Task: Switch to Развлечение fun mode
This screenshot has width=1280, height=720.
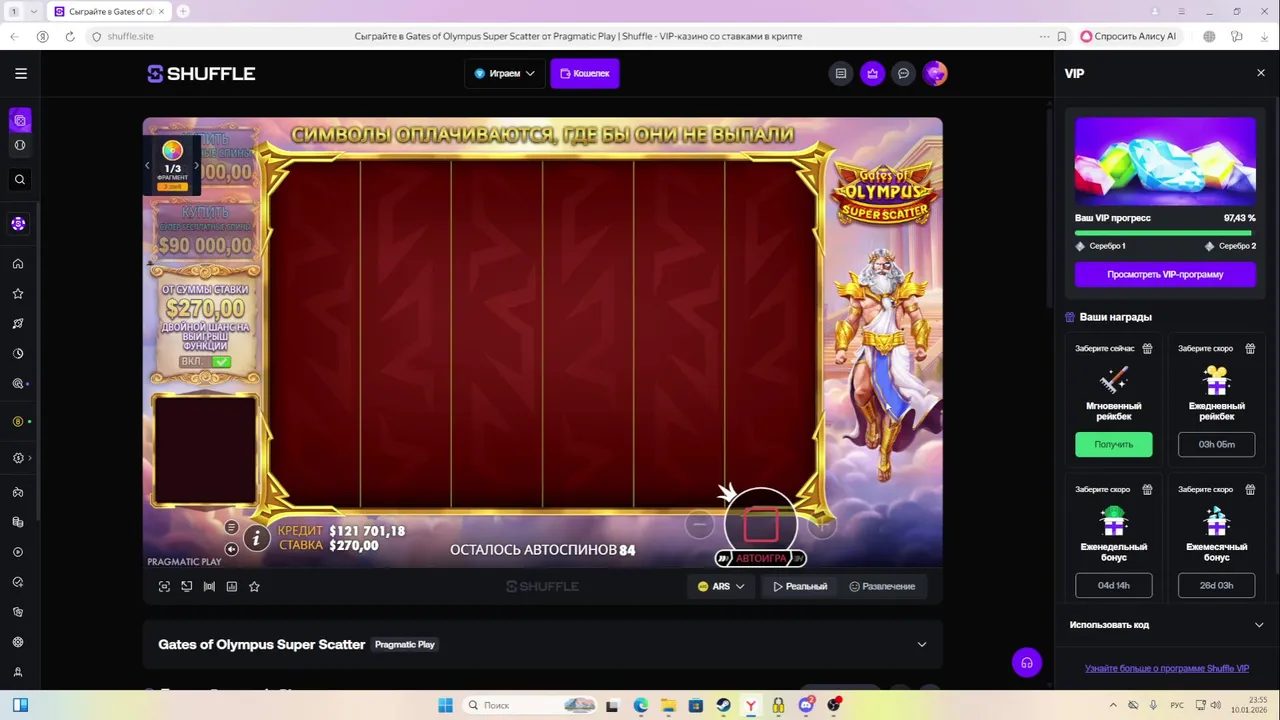Action: coord(882,587)
